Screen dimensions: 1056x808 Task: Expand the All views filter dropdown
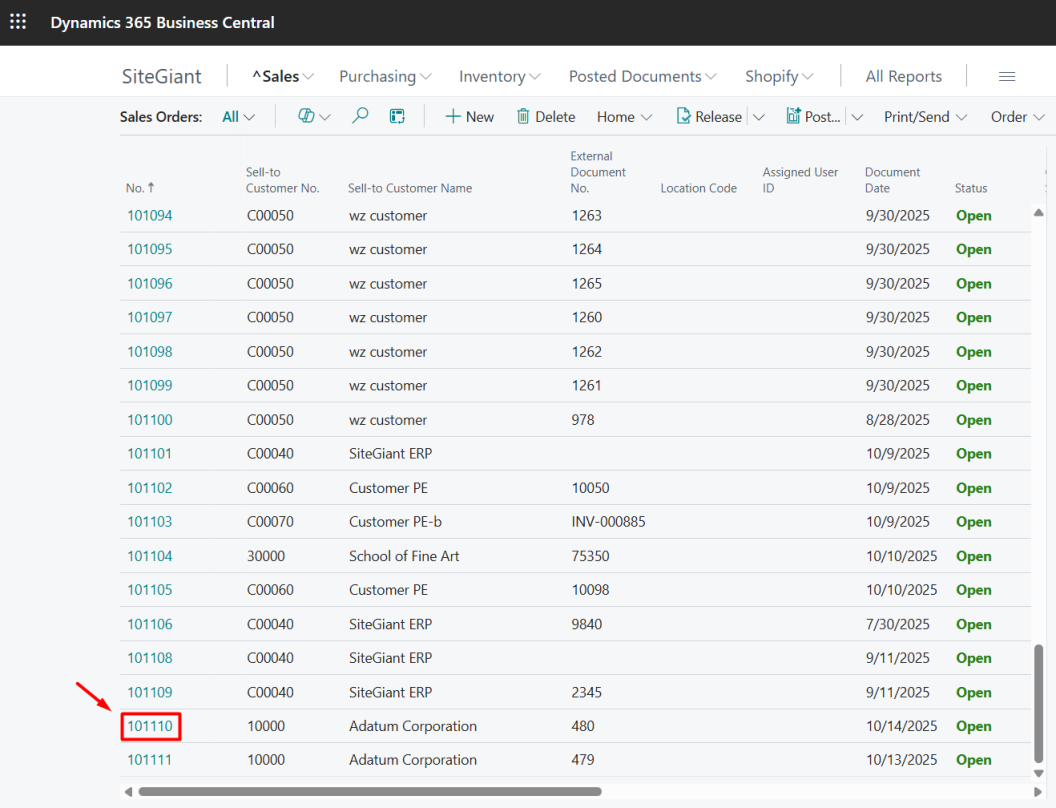point(238,117)
